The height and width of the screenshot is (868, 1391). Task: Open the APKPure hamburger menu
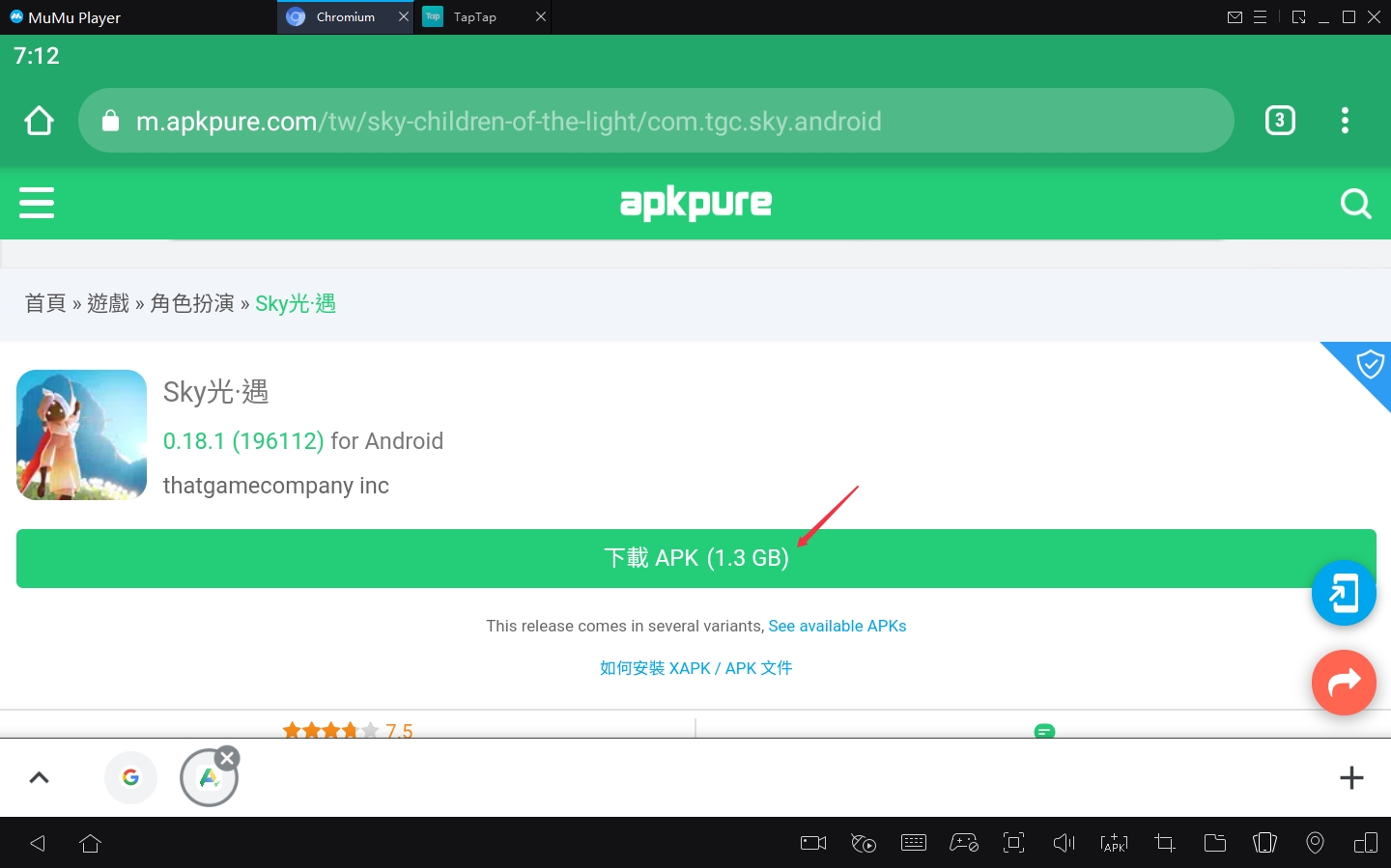(37, 203)
